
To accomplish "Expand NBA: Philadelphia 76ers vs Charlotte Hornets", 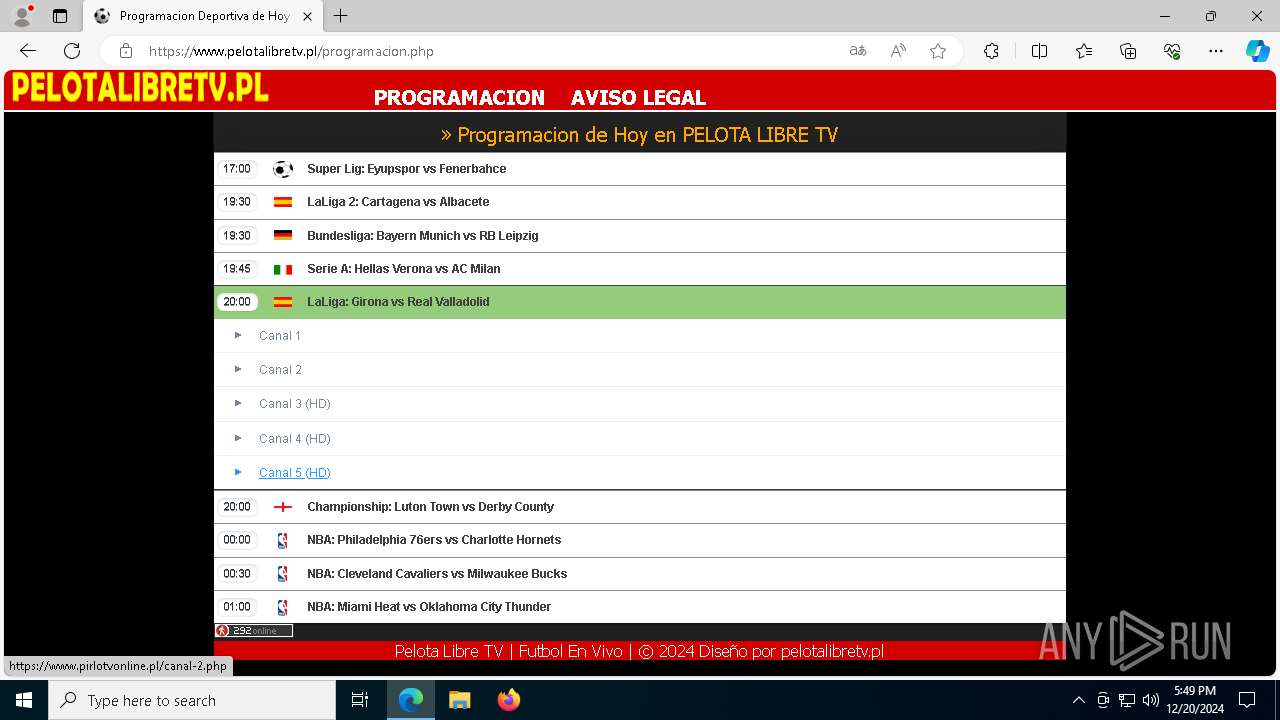I will tap(640, 540).
